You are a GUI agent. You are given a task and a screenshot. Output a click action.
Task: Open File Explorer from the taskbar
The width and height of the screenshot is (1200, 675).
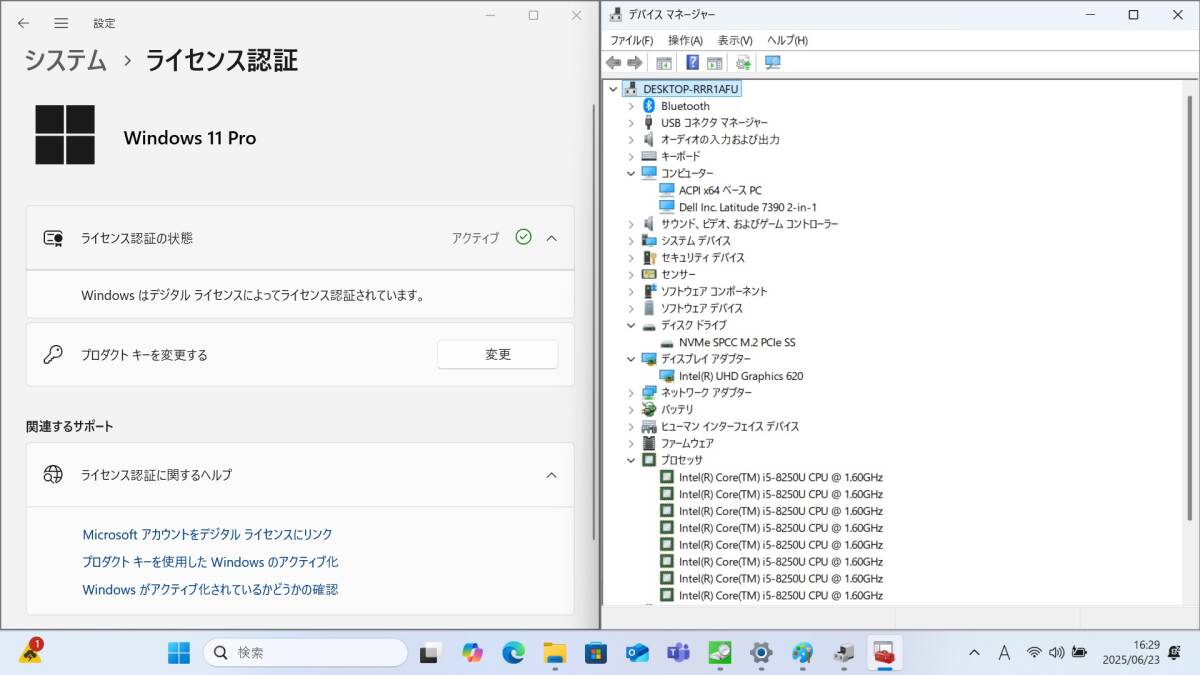[554, 653]
